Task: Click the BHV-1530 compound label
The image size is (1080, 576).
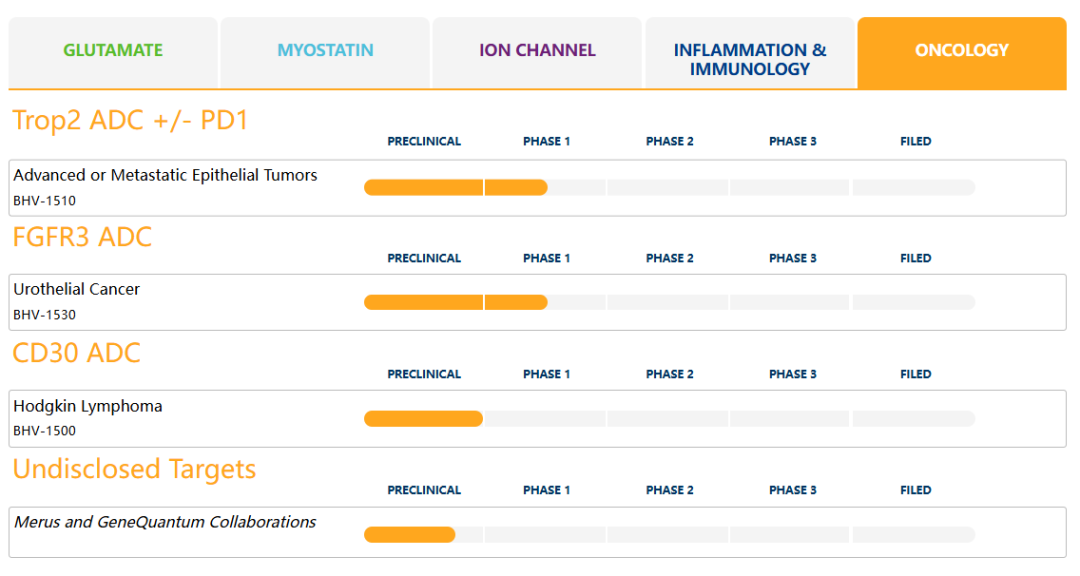Action: (44, 315)
